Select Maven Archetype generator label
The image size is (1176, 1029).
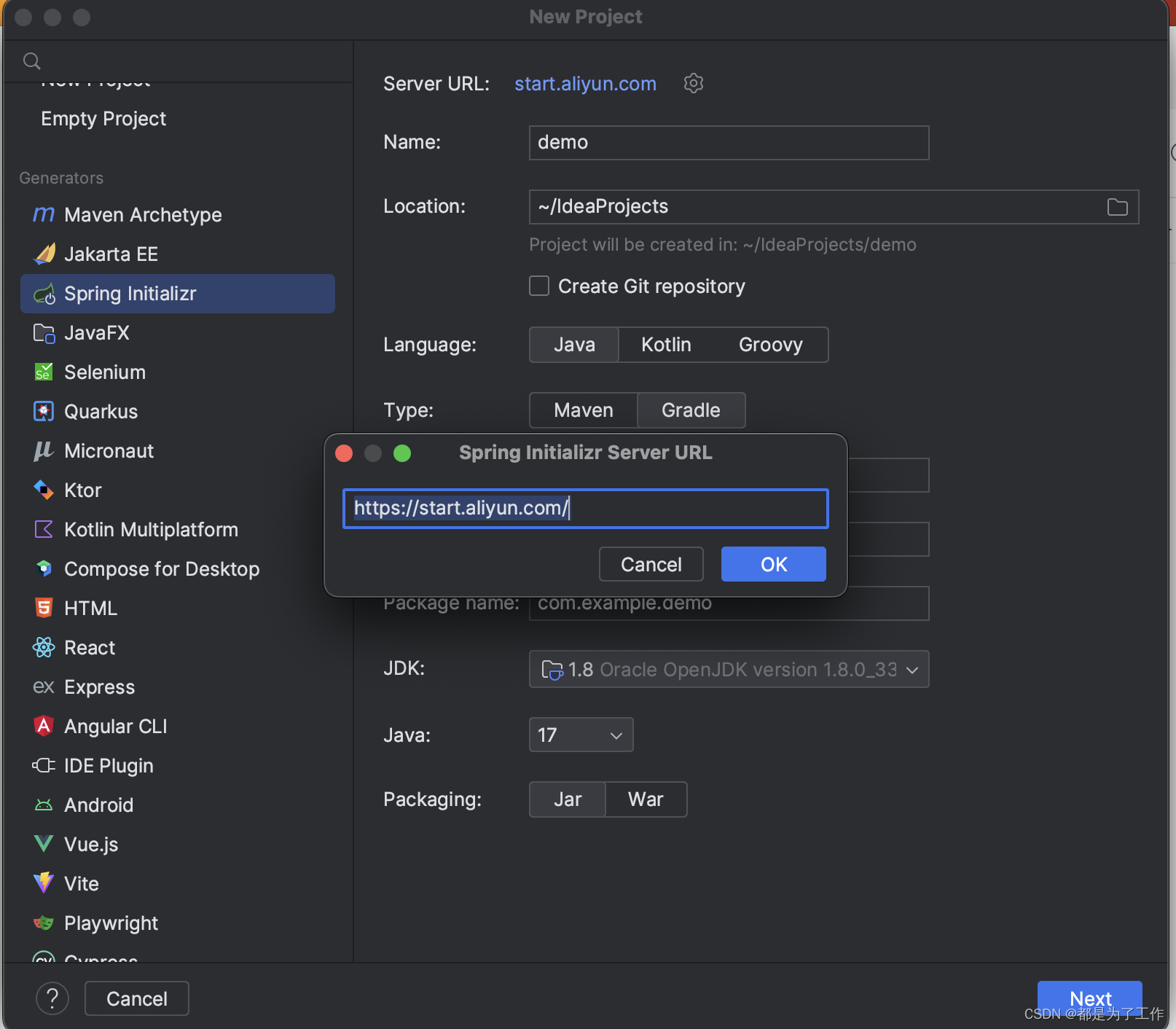[x=143, y=215]
